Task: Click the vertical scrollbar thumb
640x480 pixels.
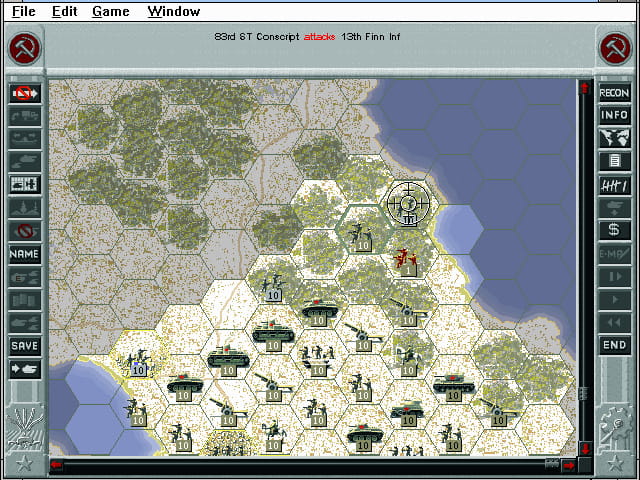Action: [x=584, y=393]
